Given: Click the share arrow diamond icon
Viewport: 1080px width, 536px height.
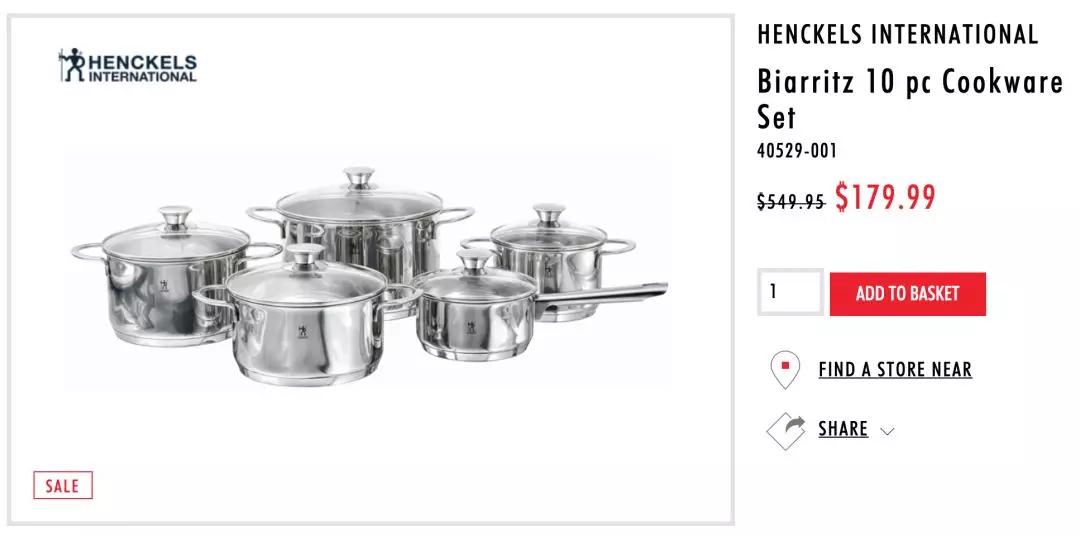Looking at the screenshot, I should coord(786,431).
